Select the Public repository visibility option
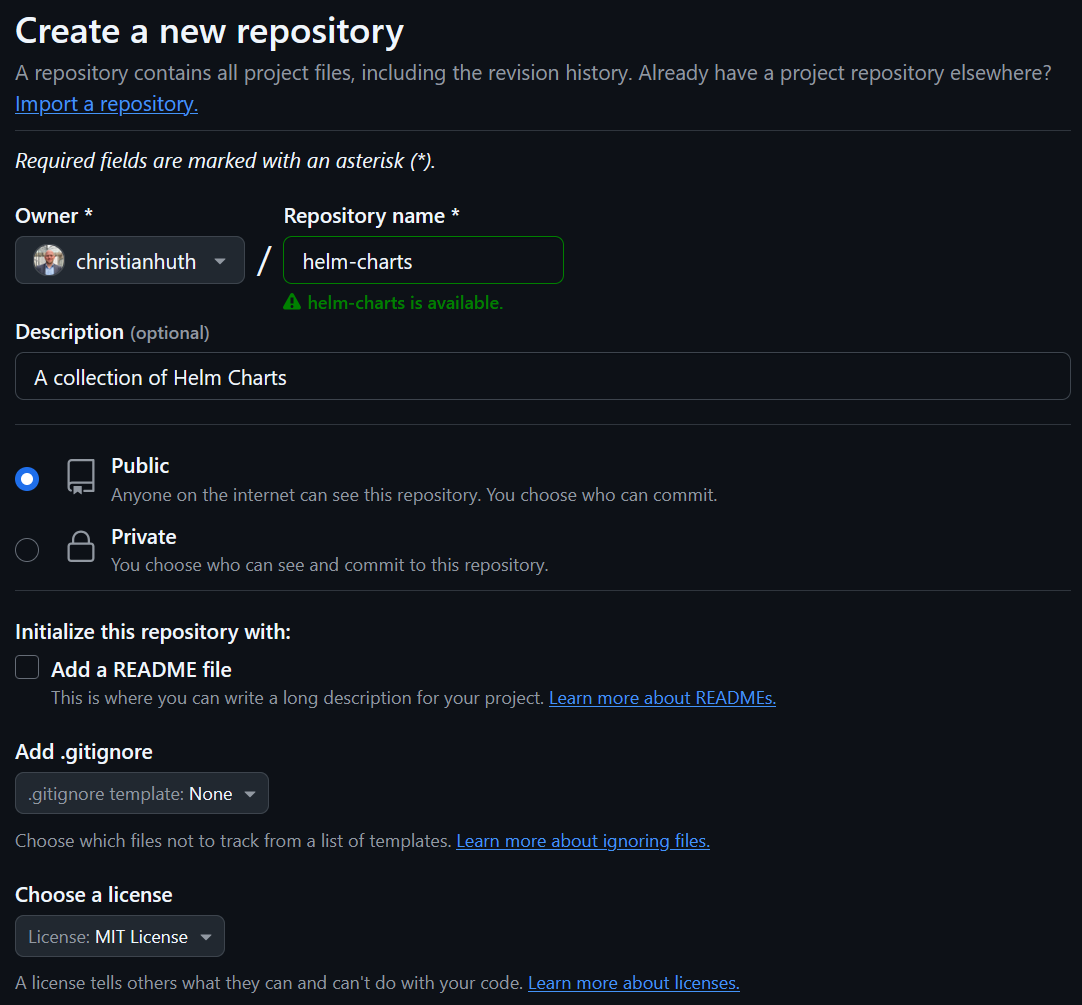The image size is (1082, 1005). tap(27, 478)
